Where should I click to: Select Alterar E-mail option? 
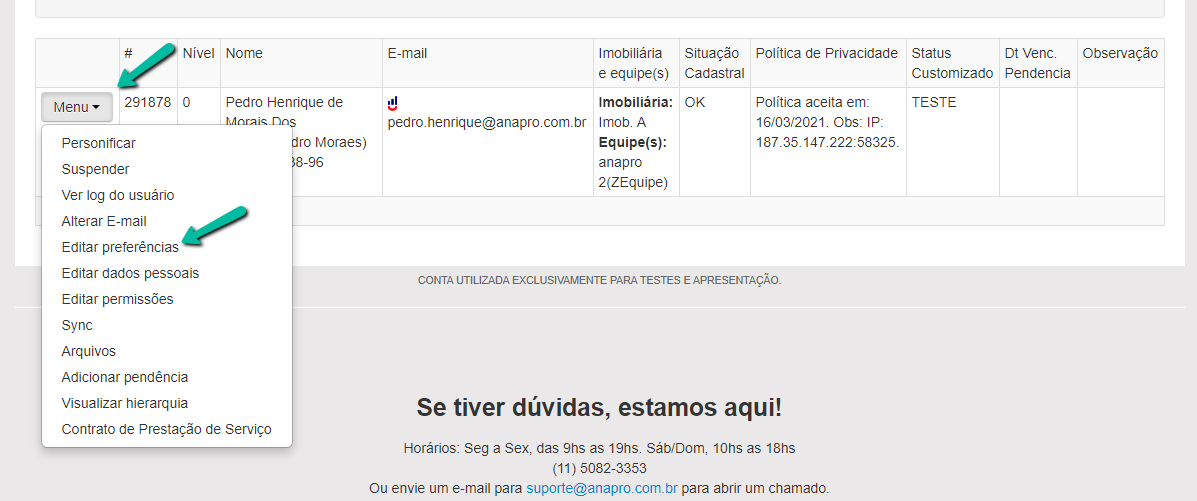[x=104, y=221]
